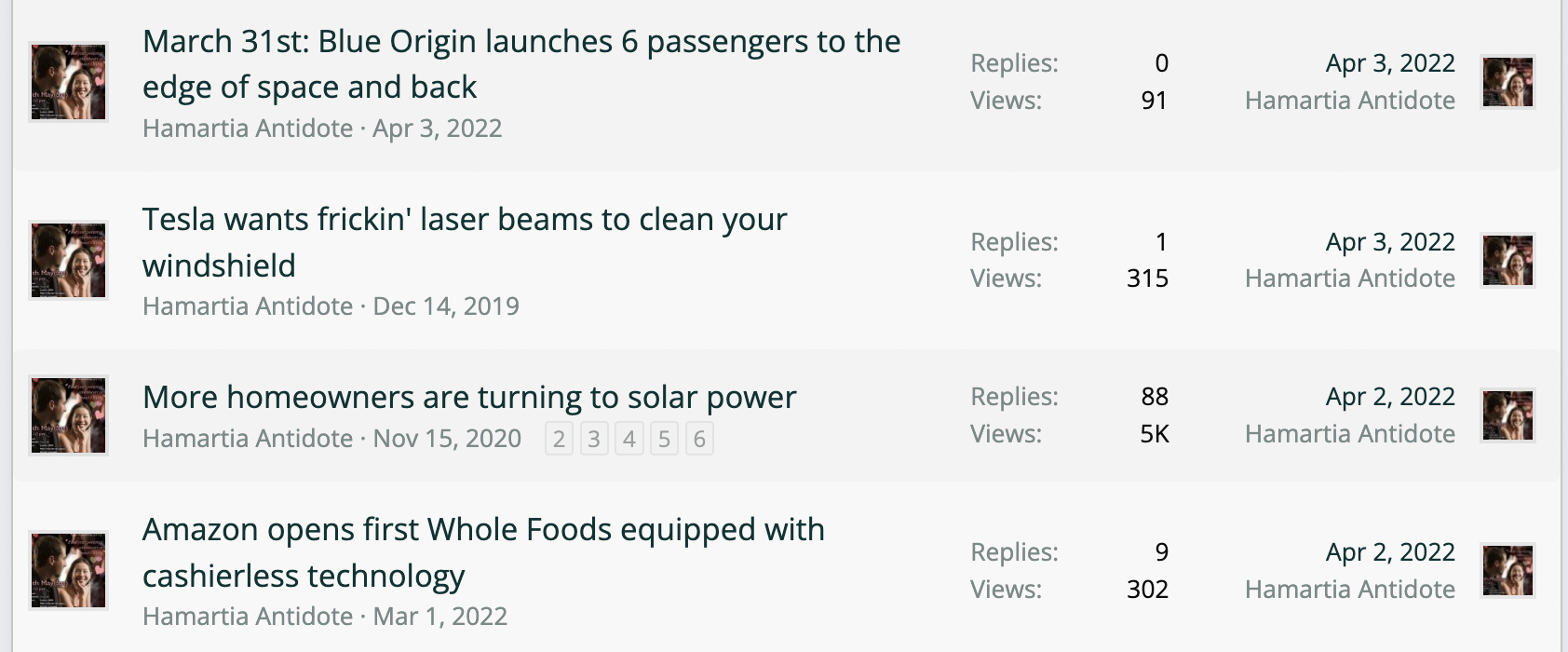Click author avatar beside Tesla laser thread
This screenshot has width=1568, height=652.
pyautogui.click(x=69, y=261)
